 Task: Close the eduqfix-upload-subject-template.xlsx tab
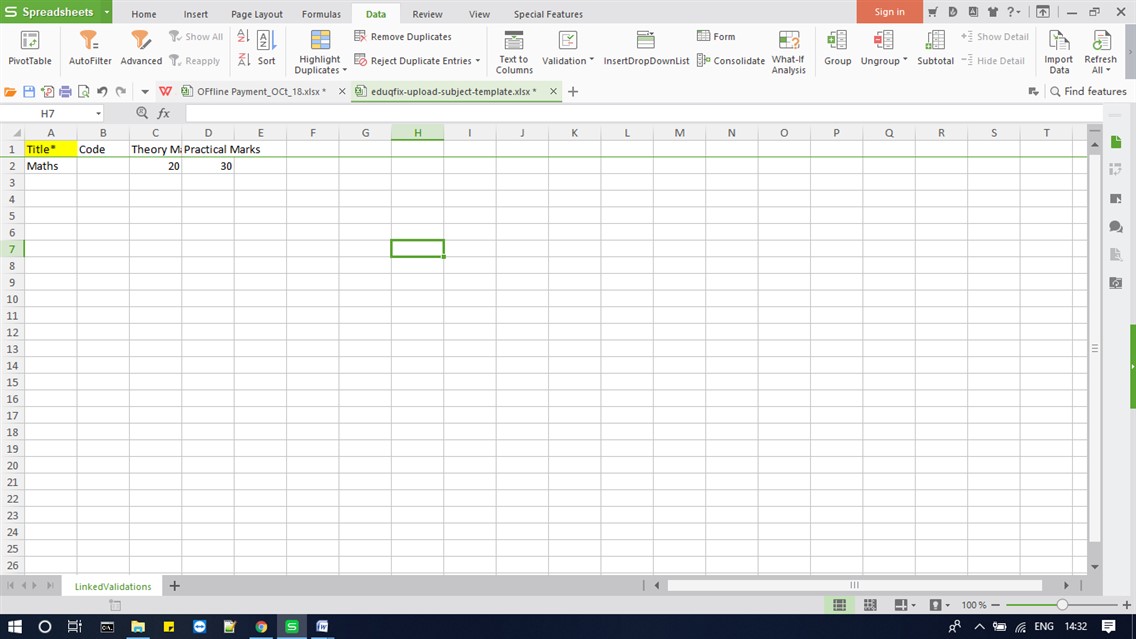point(554,91)
